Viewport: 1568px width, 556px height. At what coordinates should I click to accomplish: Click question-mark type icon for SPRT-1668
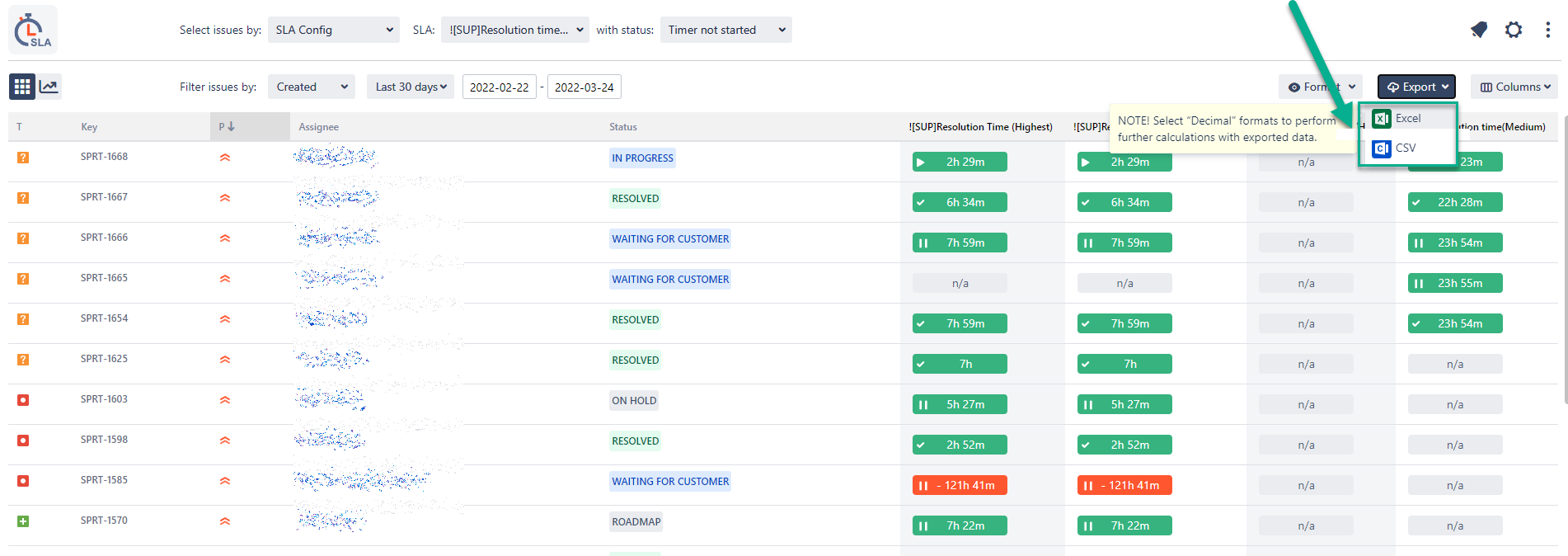click(x=23, y=157)
